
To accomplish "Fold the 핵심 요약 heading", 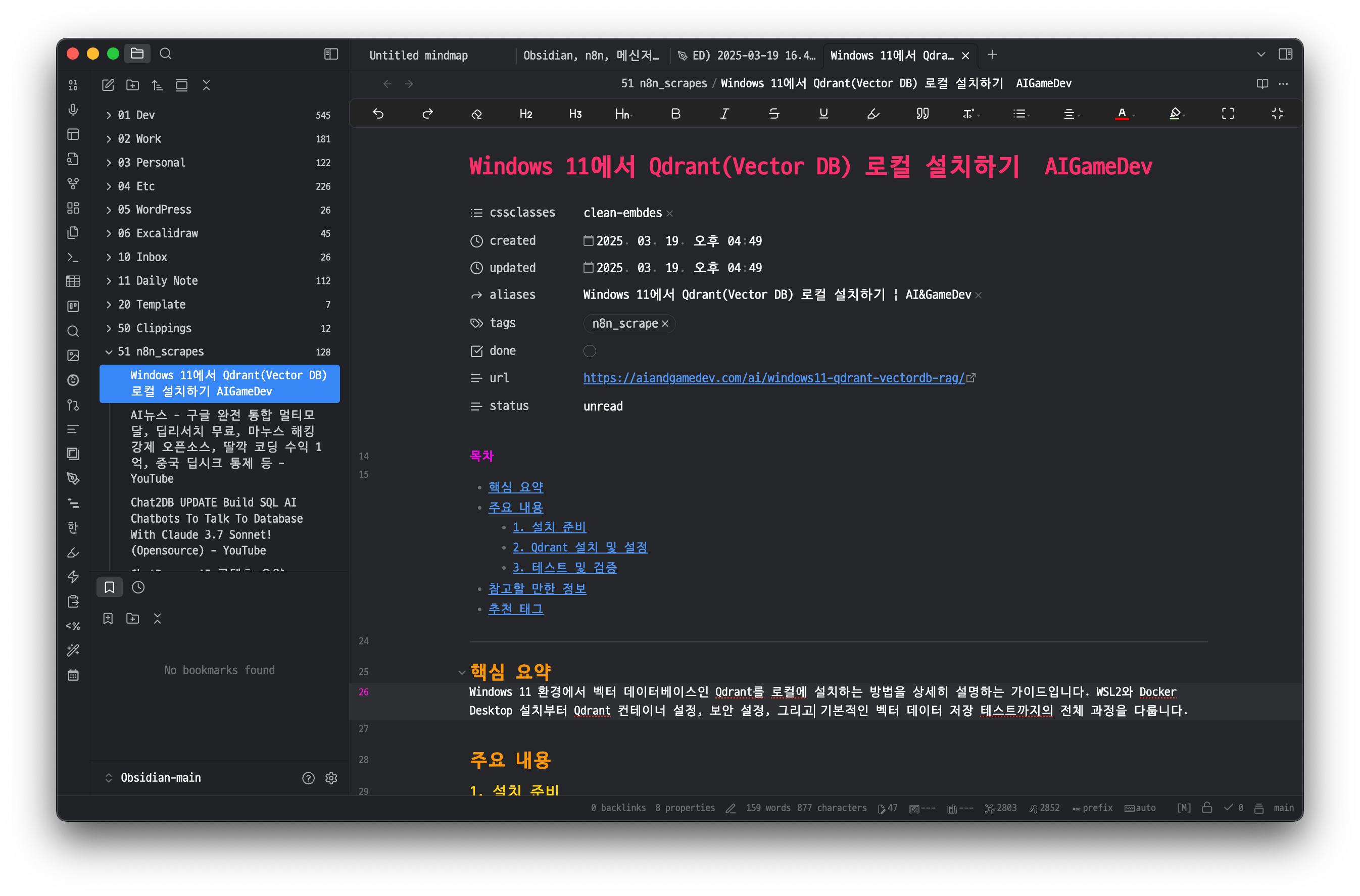I will (462, 672).
